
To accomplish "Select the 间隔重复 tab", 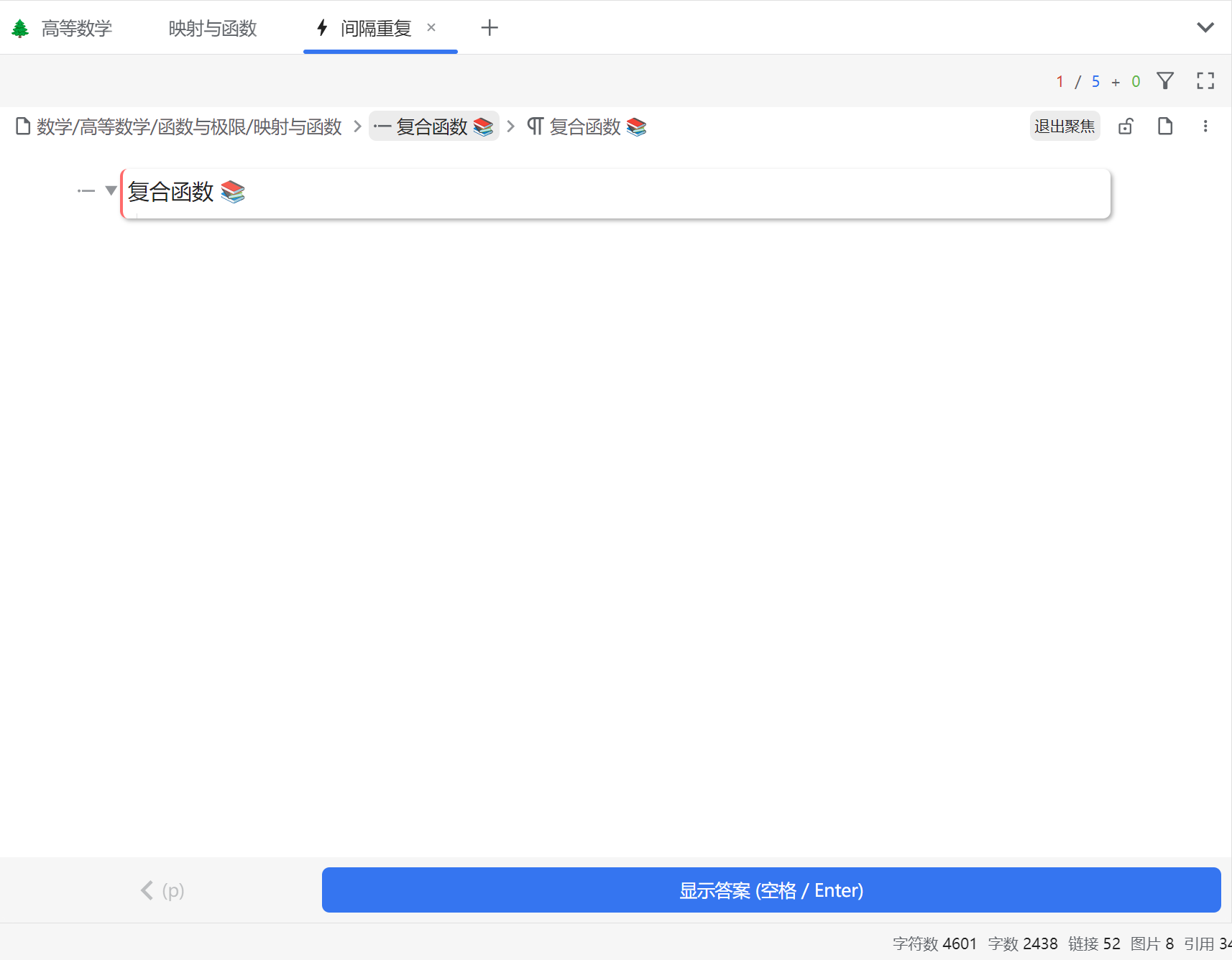I will pyautogui.click(x=375, y=28).
